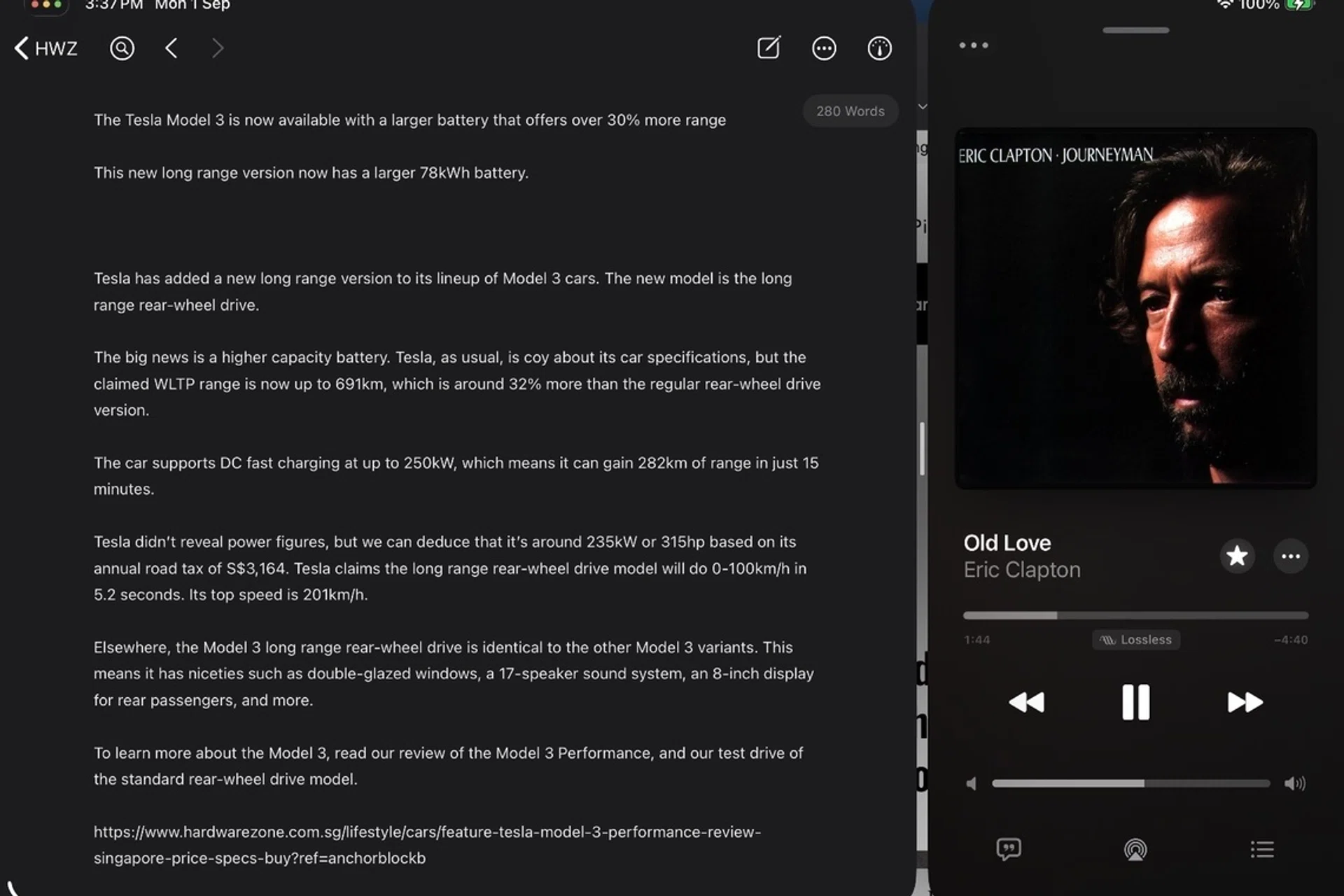The width and height of the screenshot is (1344, 896).
Task: Toggle the Up Next queue list
Action: (1262, 849)
